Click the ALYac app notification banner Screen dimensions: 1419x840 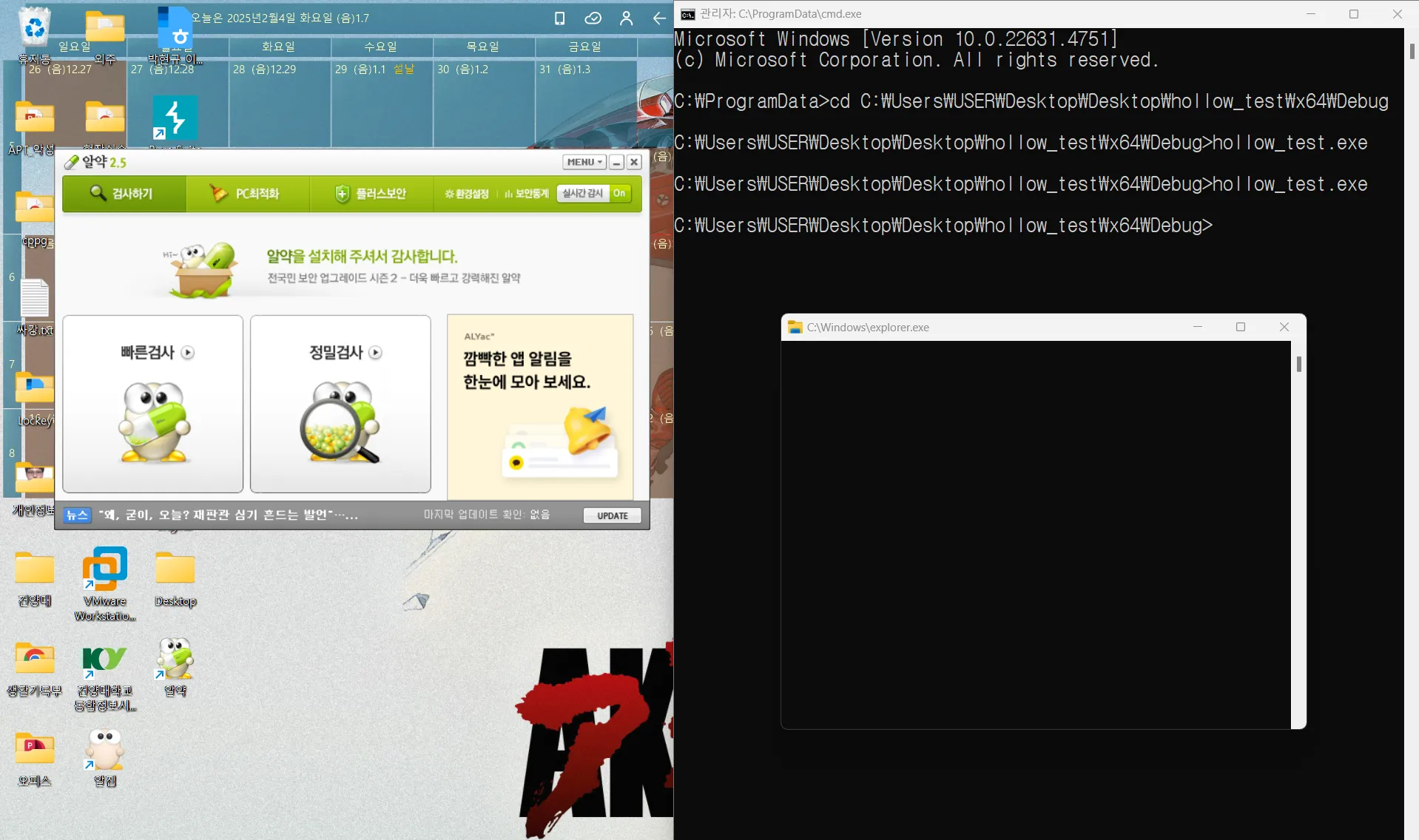[540, 407]
